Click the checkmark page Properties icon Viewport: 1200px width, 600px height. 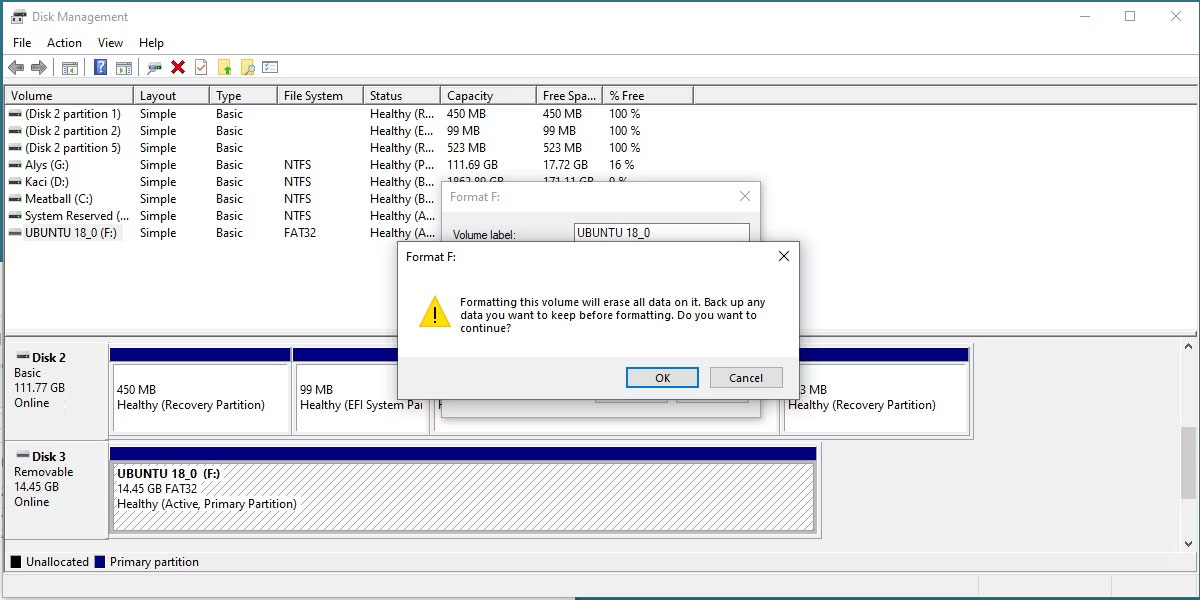(x=201, y=67)
